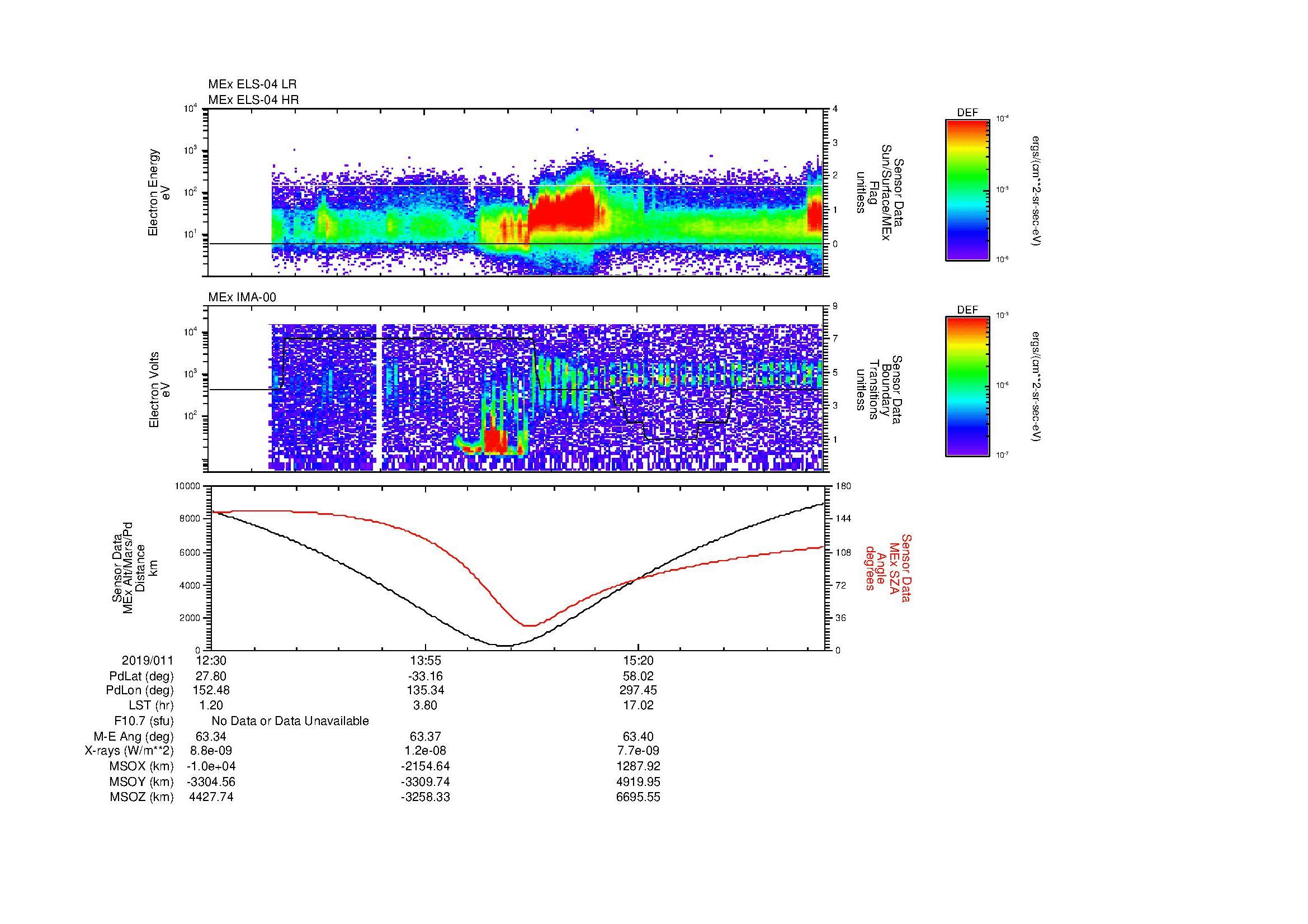1308x924 pixels.
Task: Click the 'Sun/Surface/MEx Flag' axis label
Action: (880, 192)
